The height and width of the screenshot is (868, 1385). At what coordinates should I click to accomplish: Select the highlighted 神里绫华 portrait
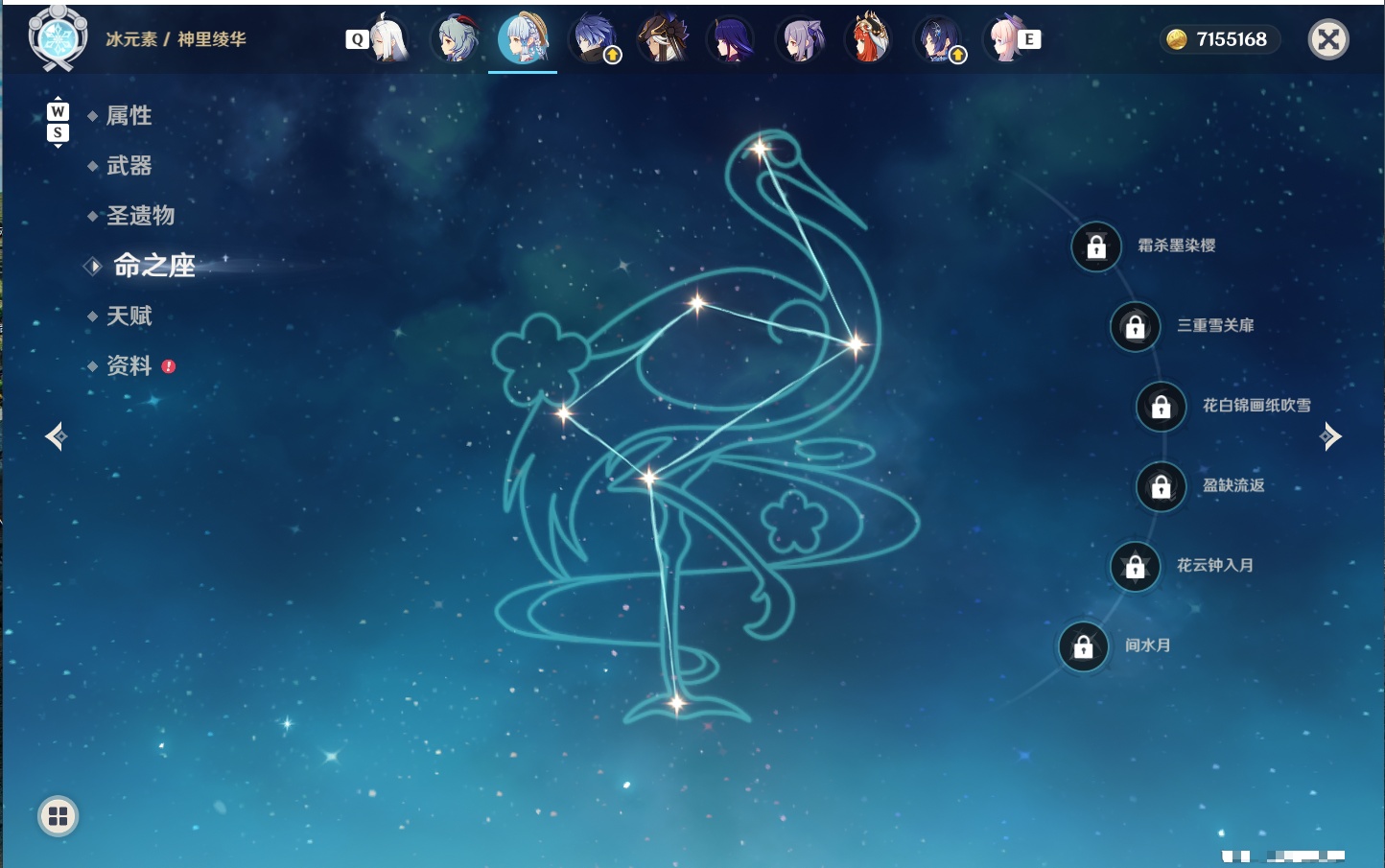tap(523, 38)
